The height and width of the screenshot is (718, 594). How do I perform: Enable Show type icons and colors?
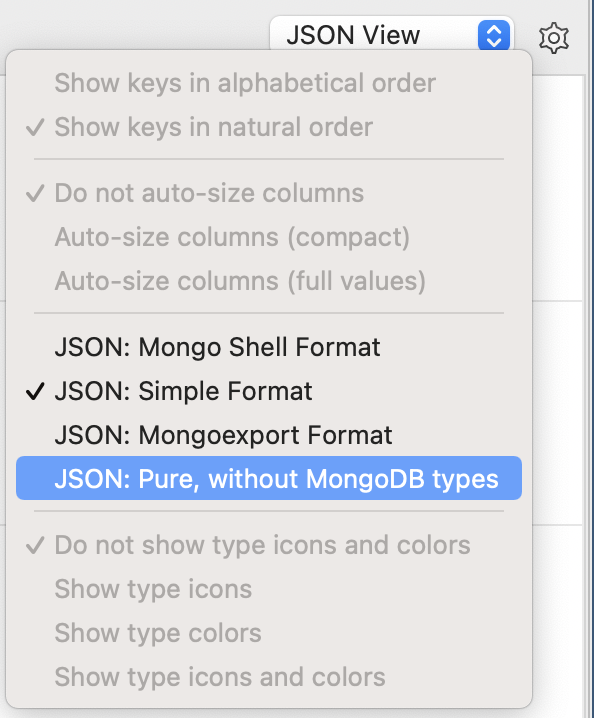click(269, 677)
